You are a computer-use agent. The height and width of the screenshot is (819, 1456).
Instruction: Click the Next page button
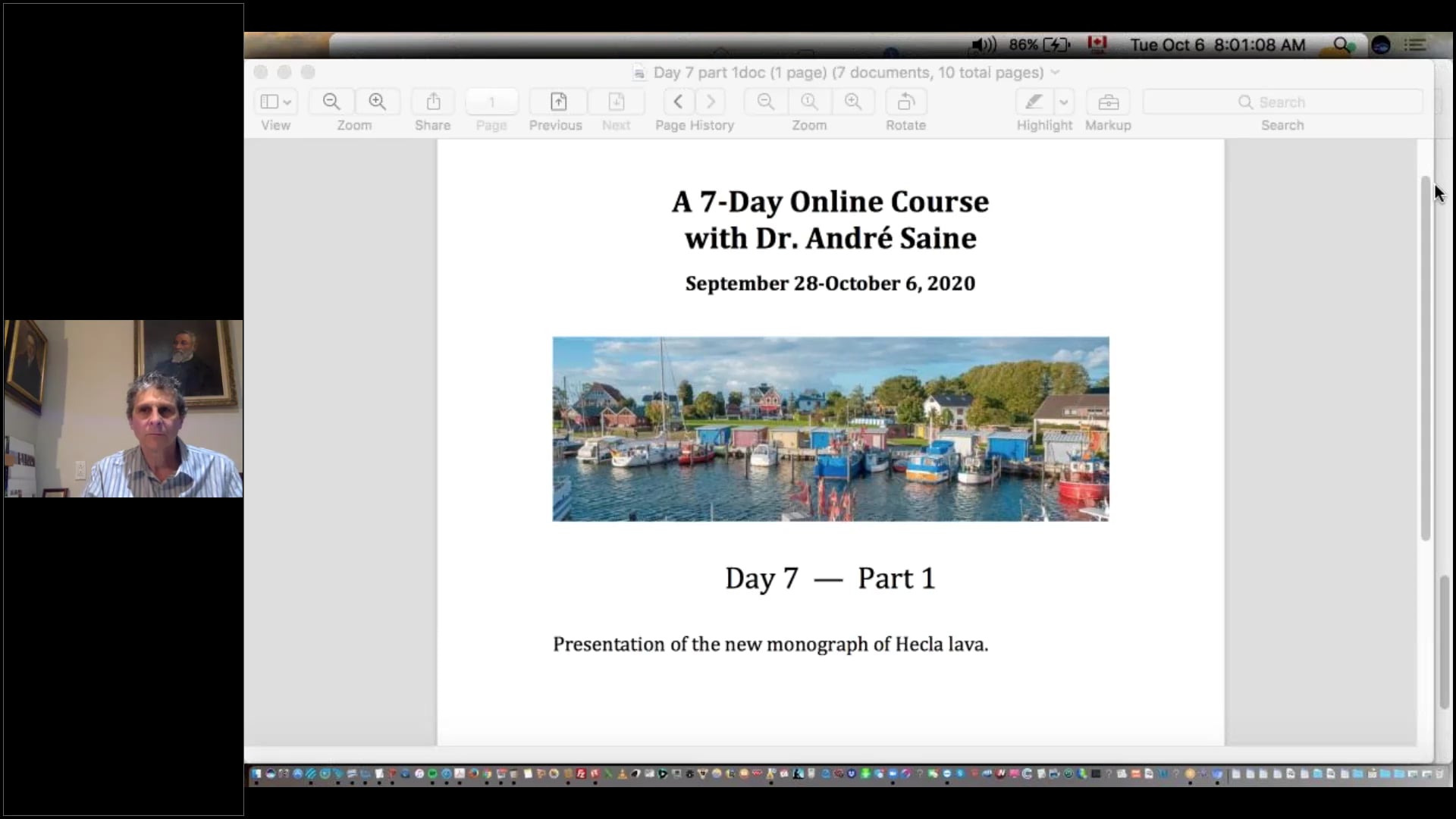[617, 102]
